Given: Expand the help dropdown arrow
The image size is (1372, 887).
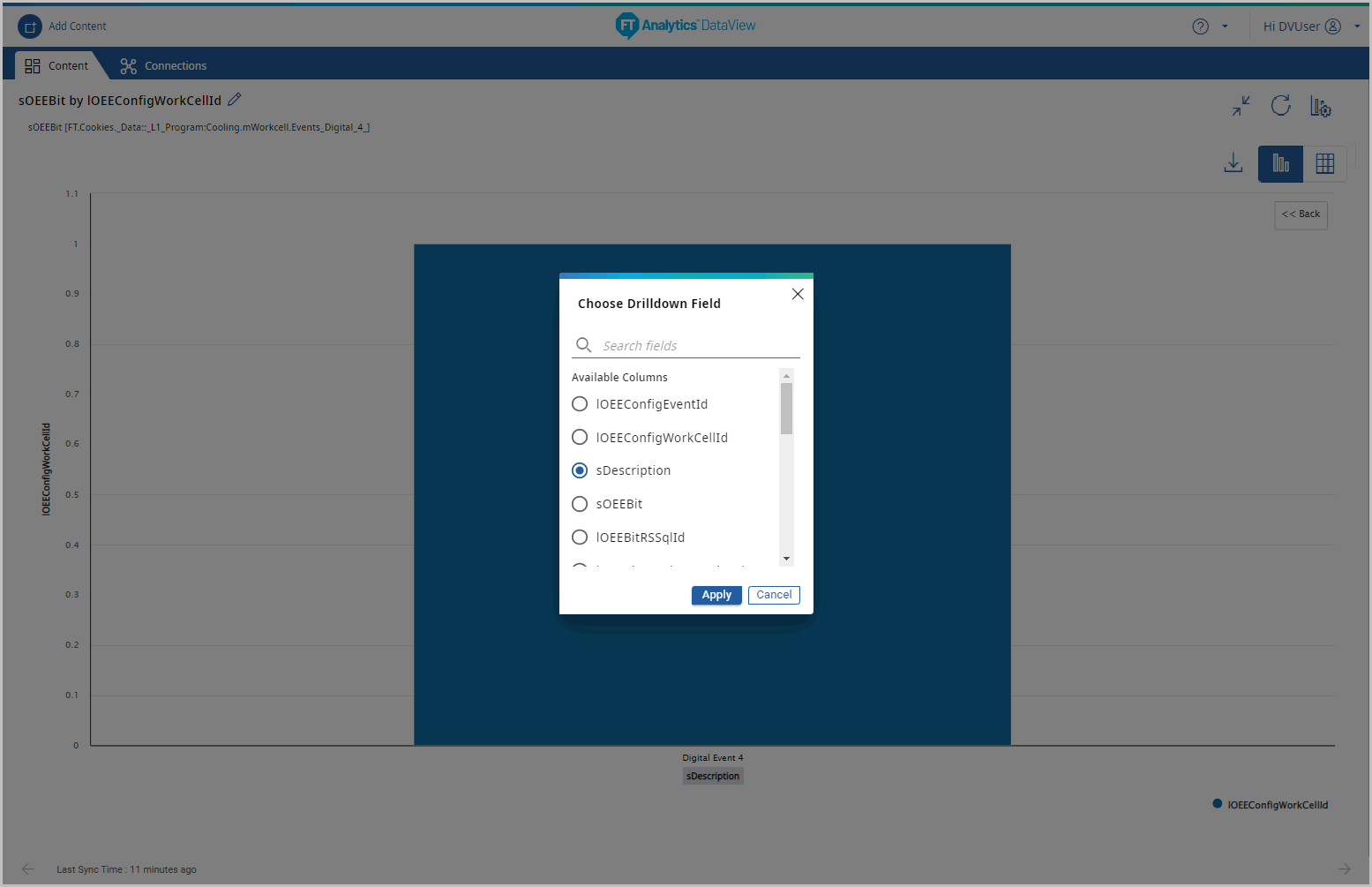Looking at the screenshot, I should (x=1225, y=26).
